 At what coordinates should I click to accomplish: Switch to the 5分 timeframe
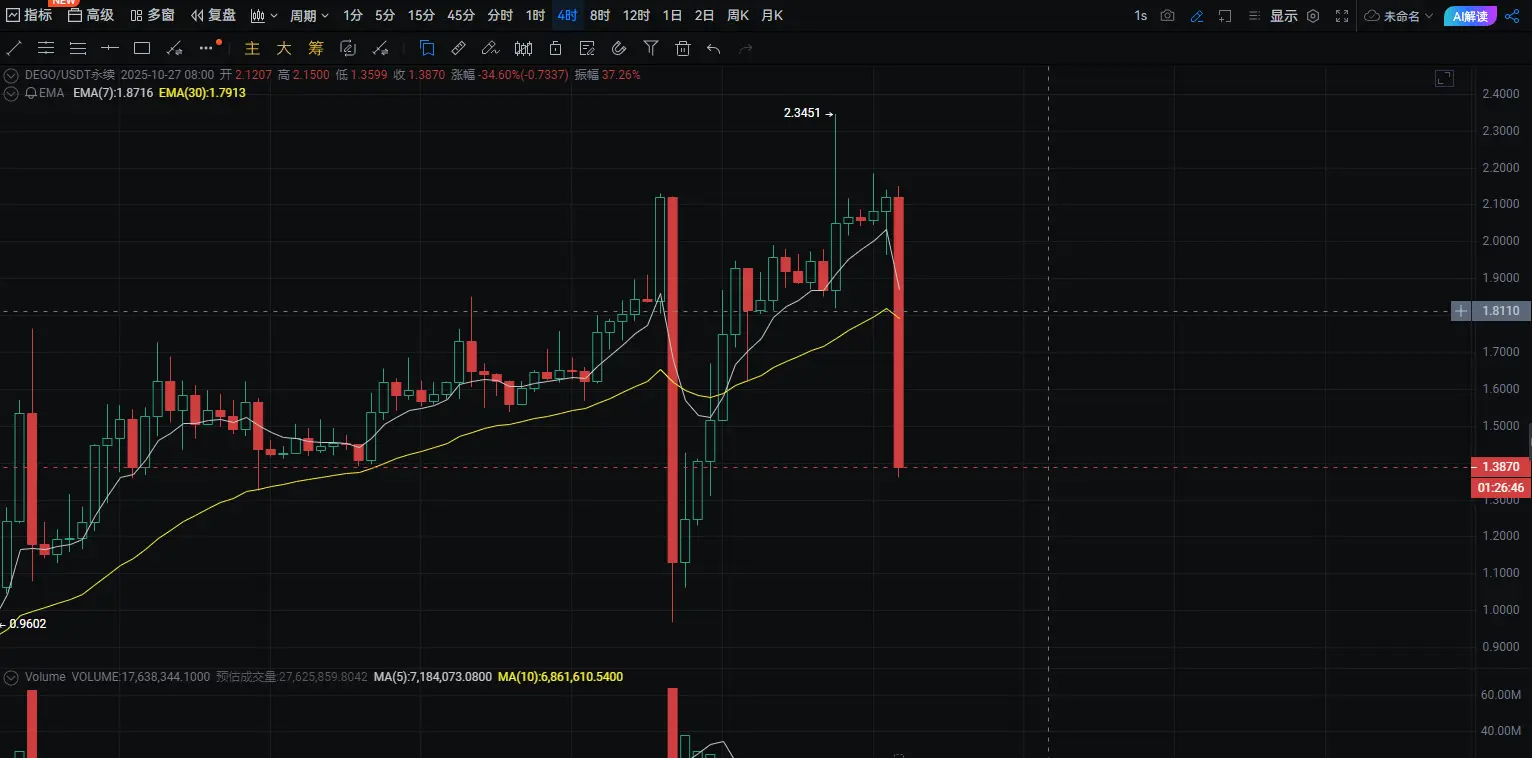385,15
